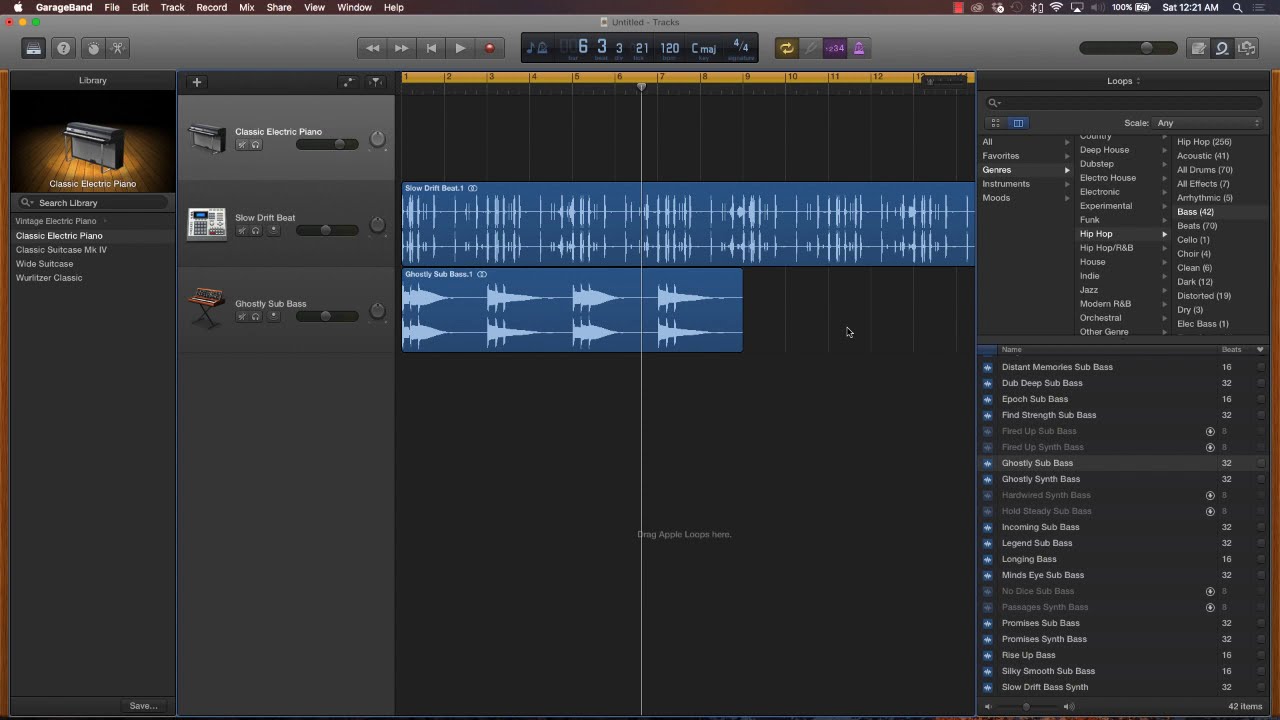This screenshot has width=1280, height=720.
Task: Add a new track with plus button
Action: (197, 82)
